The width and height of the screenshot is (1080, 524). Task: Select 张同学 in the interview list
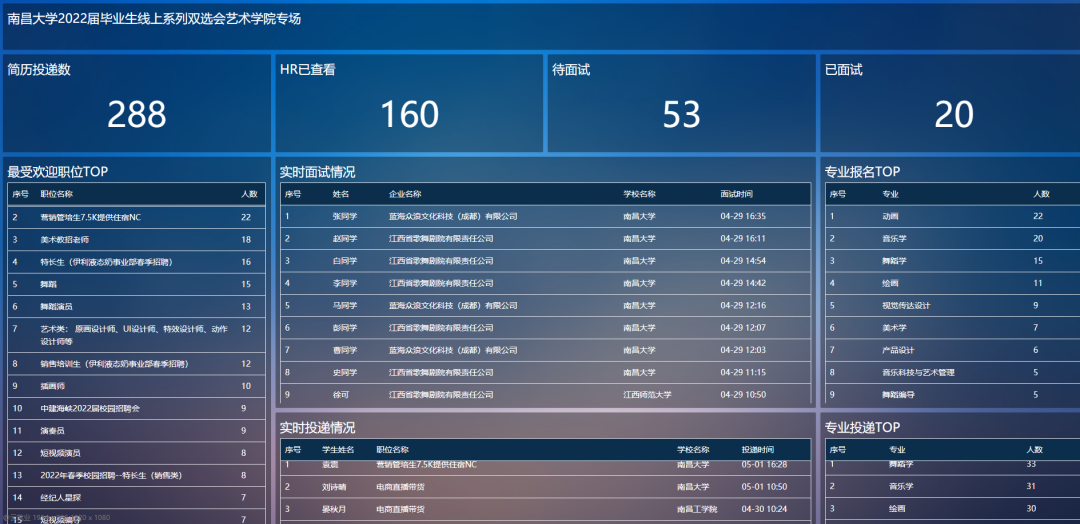click(x=344, y=216)
